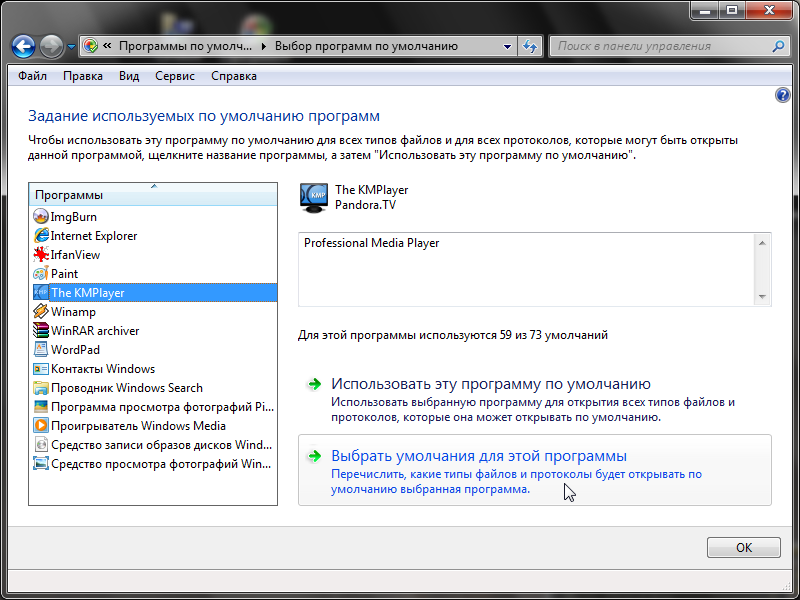The height and width of the screenshot is (600, 800).
Task: Select Средство просмотра фотографий Win... entry
Action: pyautogui.click(x=153, y=464)
